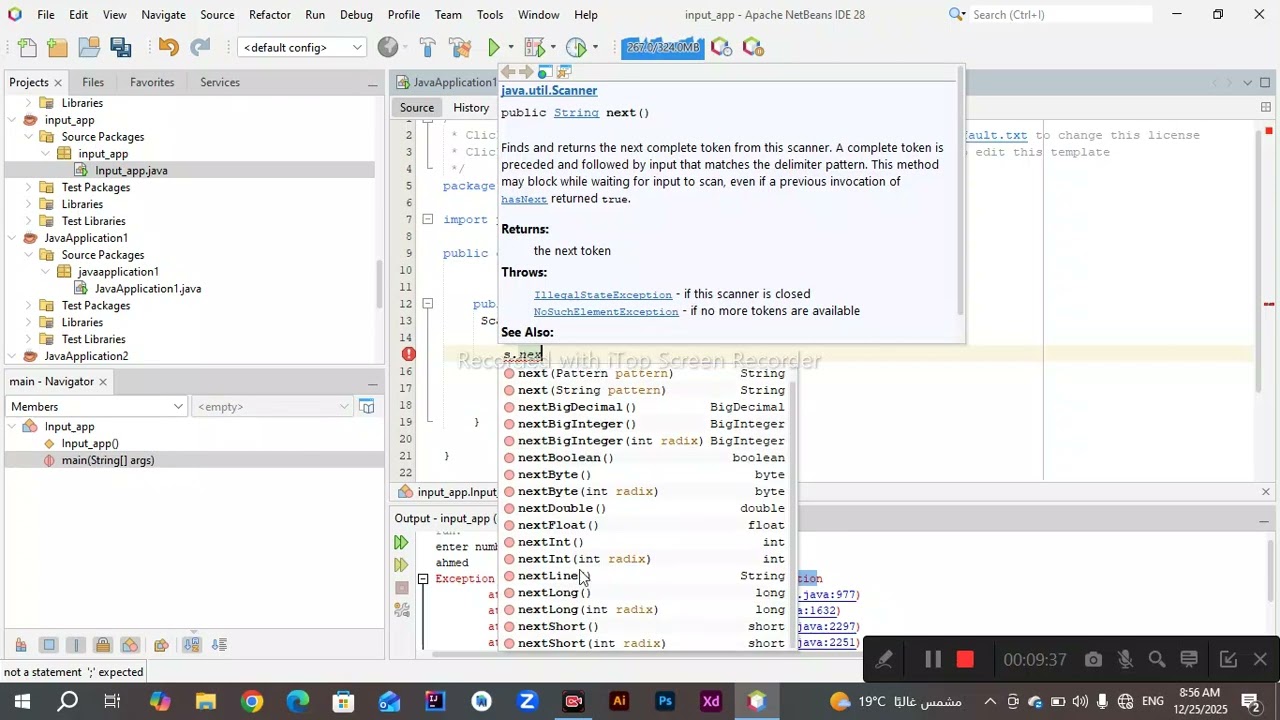Open the default config dropdown
This screenshot has height=720, width=1280.
pos(302,47)
